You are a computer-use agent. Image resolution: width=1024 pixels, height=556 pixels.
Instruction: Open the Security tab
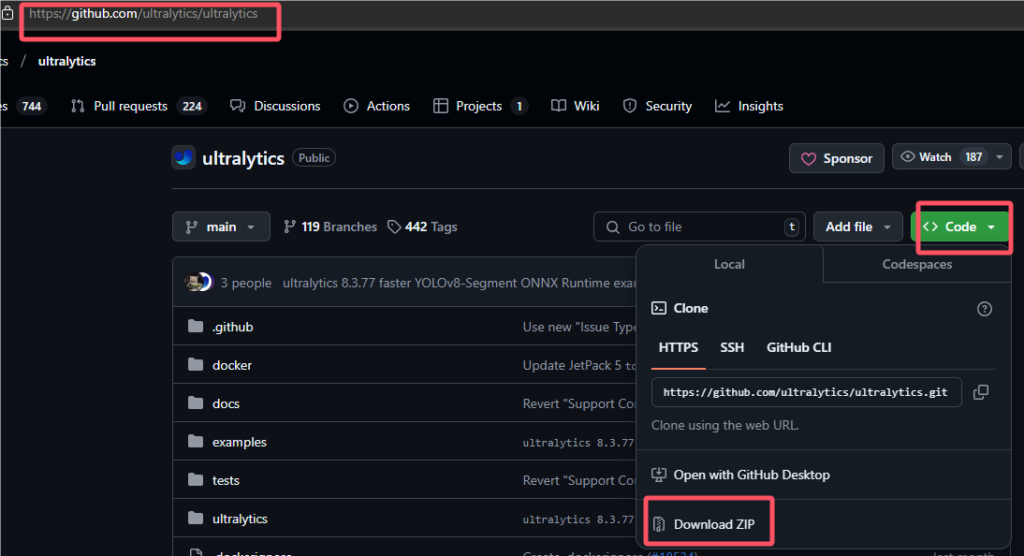tap(657, 106)
